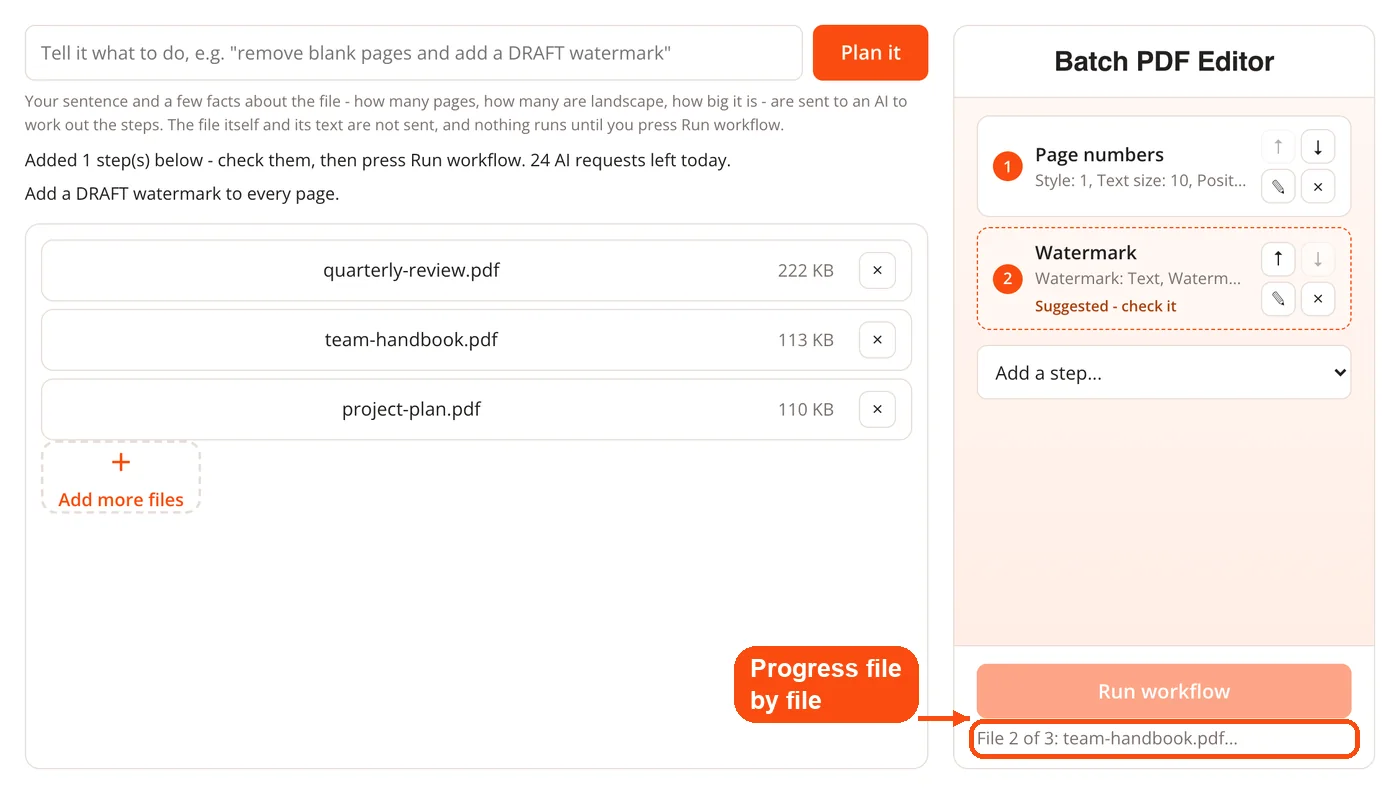Viewport: 1400px width, 794px height.
Task: Click the 113 KB file size
Action: (x=806, y=340)
